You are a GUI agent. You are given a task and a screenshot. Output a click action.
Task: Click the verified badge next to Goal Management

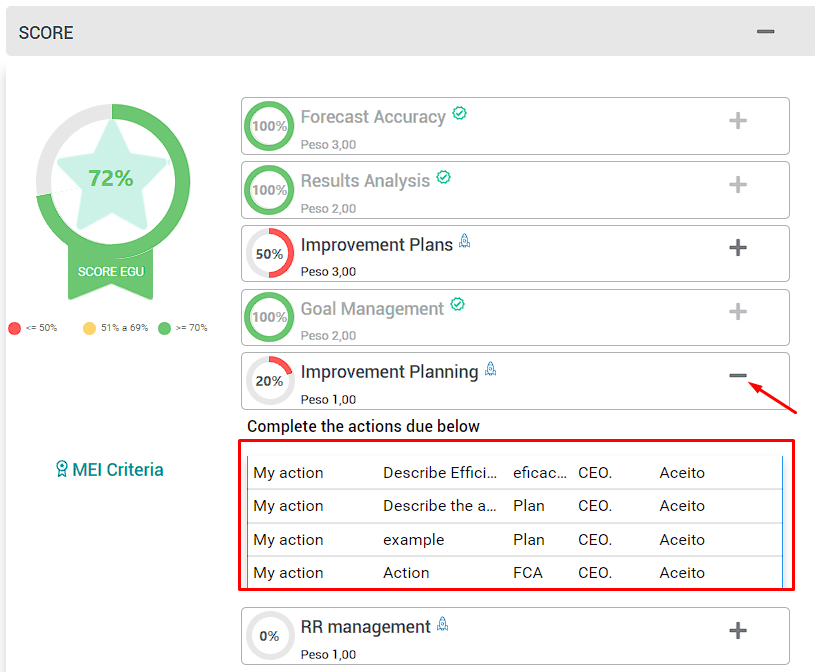[x=458, y=304]
